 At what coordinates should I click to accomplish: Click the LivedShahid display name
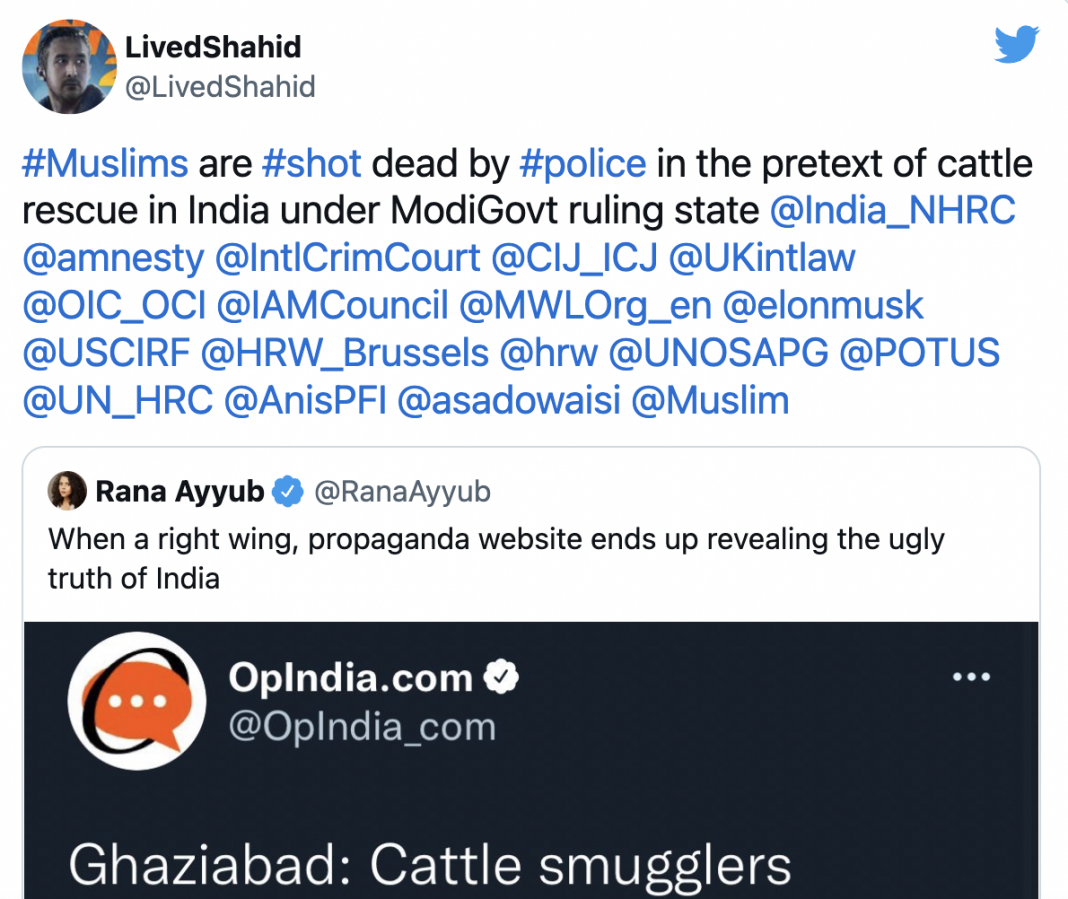tap(213, 47)
